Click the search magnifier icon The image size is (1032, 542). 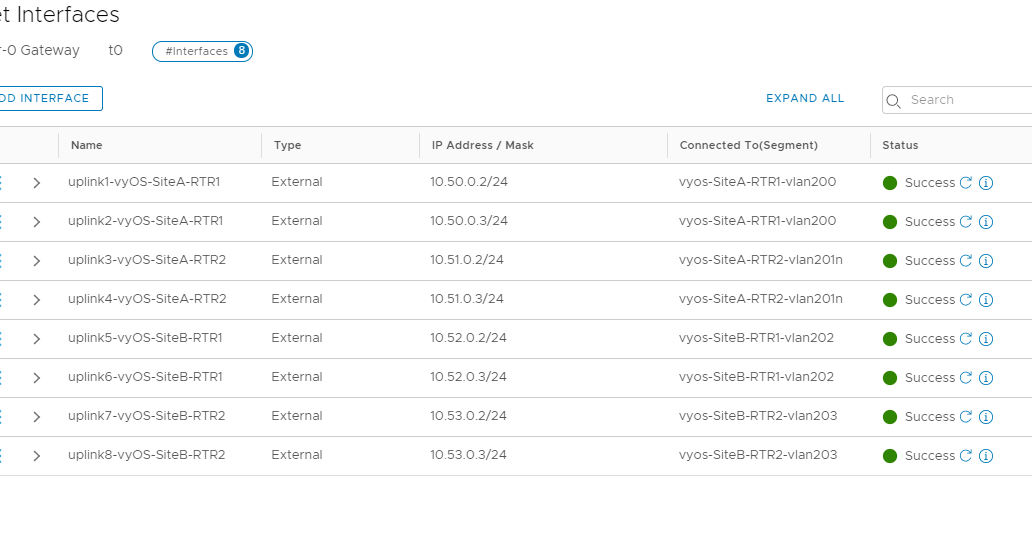893,101
